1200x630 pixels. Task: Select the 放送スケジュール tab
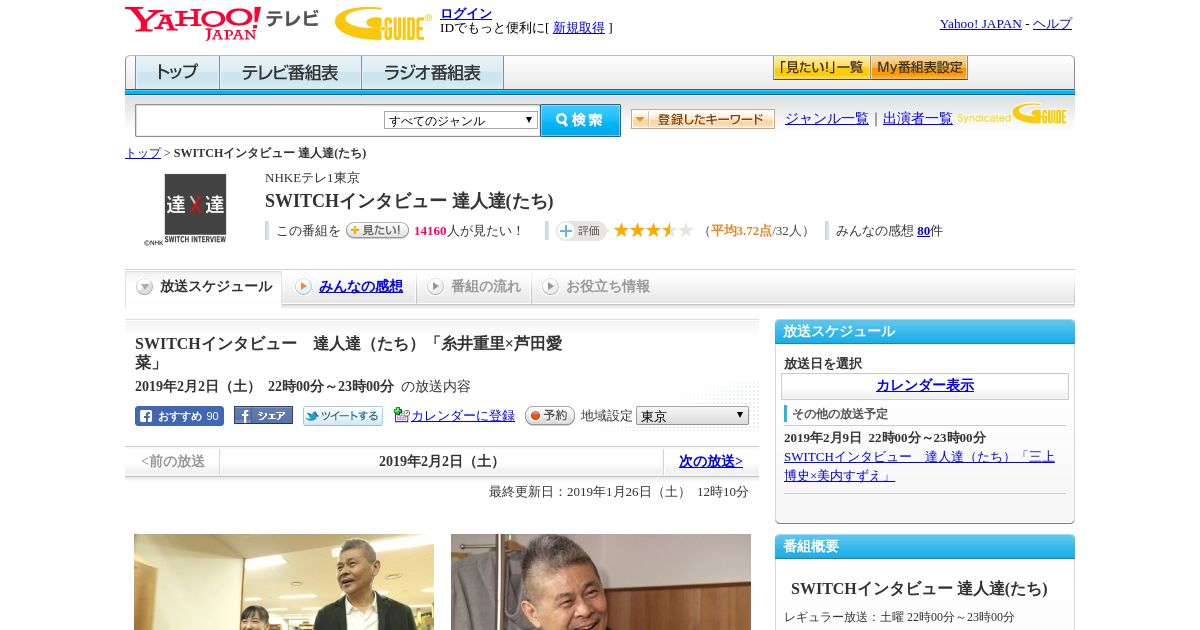pos(204,287)
